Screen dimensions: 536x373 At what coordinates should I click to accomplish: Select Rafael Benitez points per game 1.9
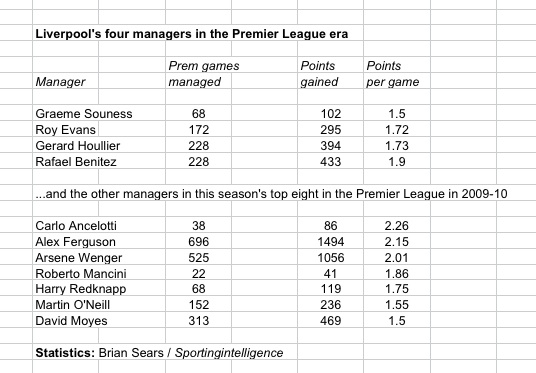click(397, 161)
